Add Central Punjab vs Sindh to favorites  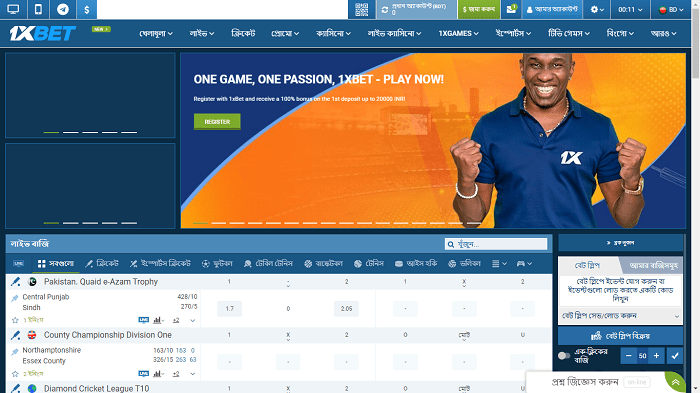[x=15, y=320]
